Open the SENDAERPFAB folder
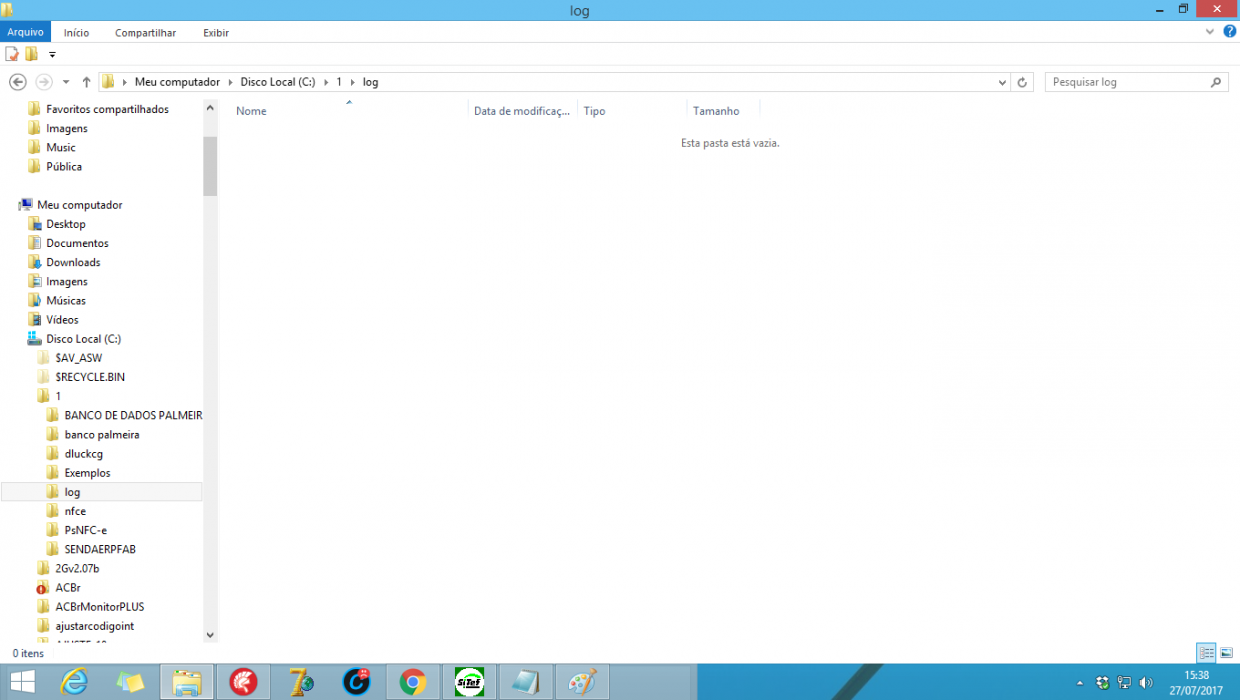The image size is (1240, 700). (100, 549)
